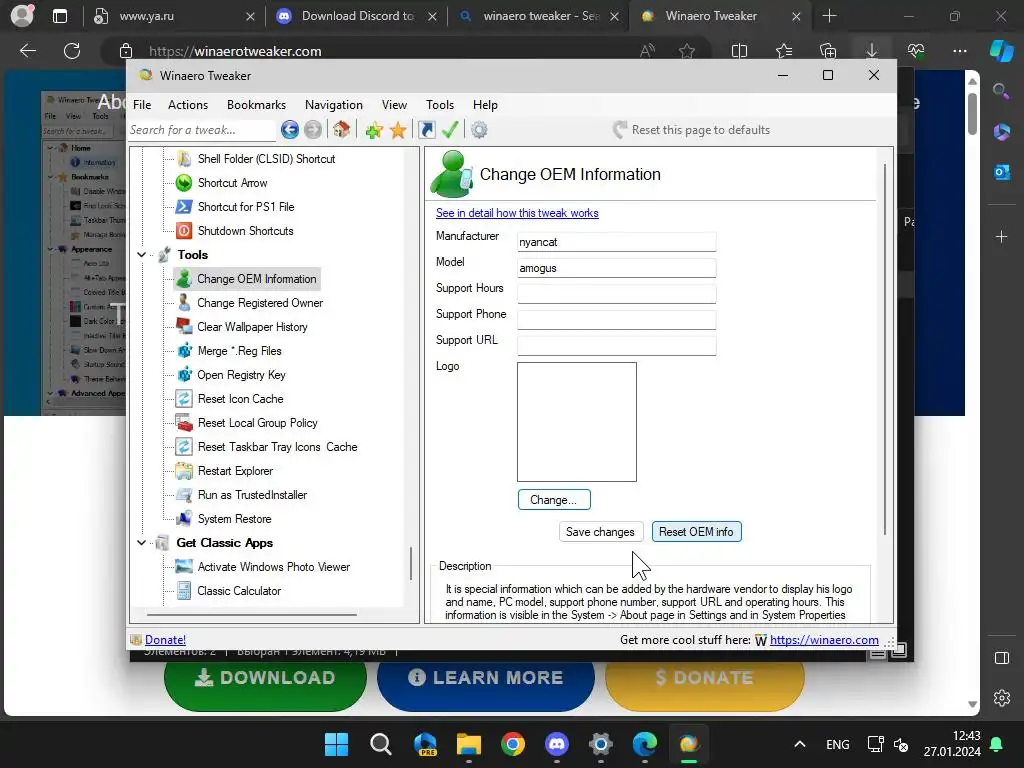Viewport: 1024px width, 768px height.
Task: Open Windows Start button on taskbar
Action: click(337, 744)
